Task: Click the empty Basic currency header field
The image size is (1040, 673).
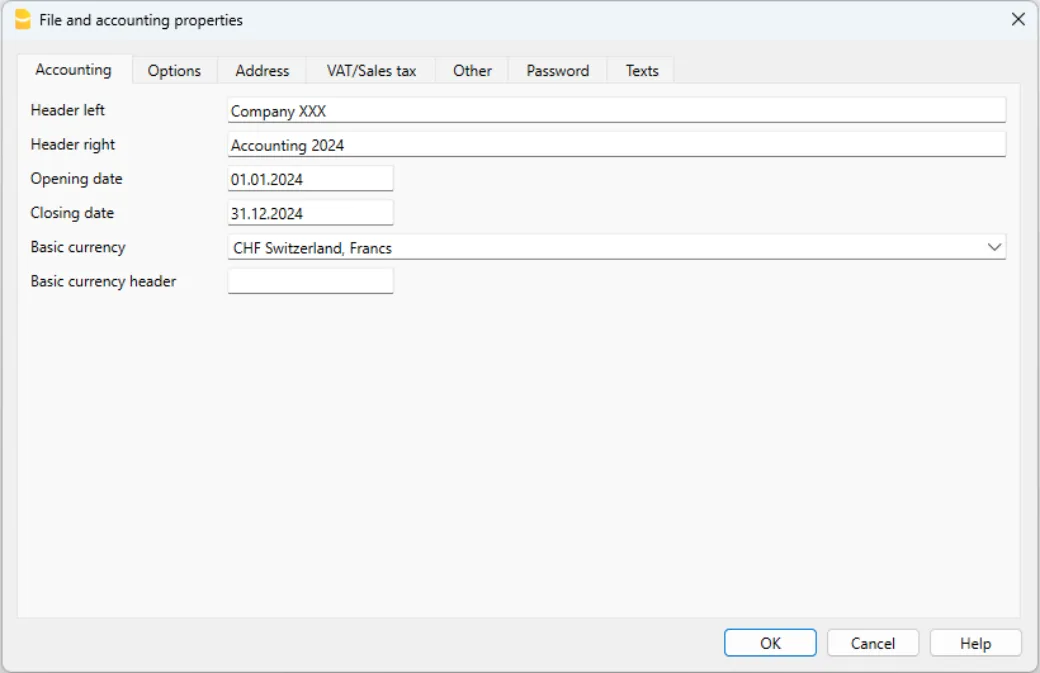Action: click(x=310, y=281)
